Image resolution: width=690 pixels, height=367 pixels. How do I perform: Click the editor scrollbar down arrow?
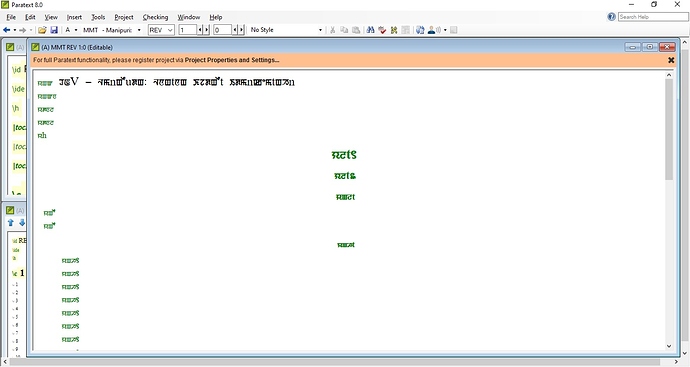pyautogui.click(x=669, y=346)
